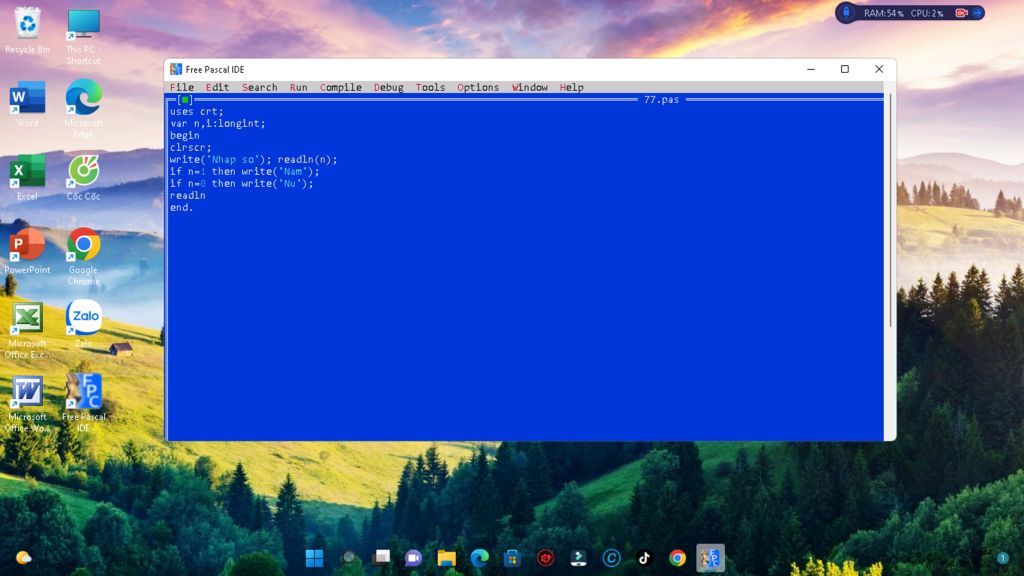Open the Compile menu

pyautogui.click(x=340, y=87)
